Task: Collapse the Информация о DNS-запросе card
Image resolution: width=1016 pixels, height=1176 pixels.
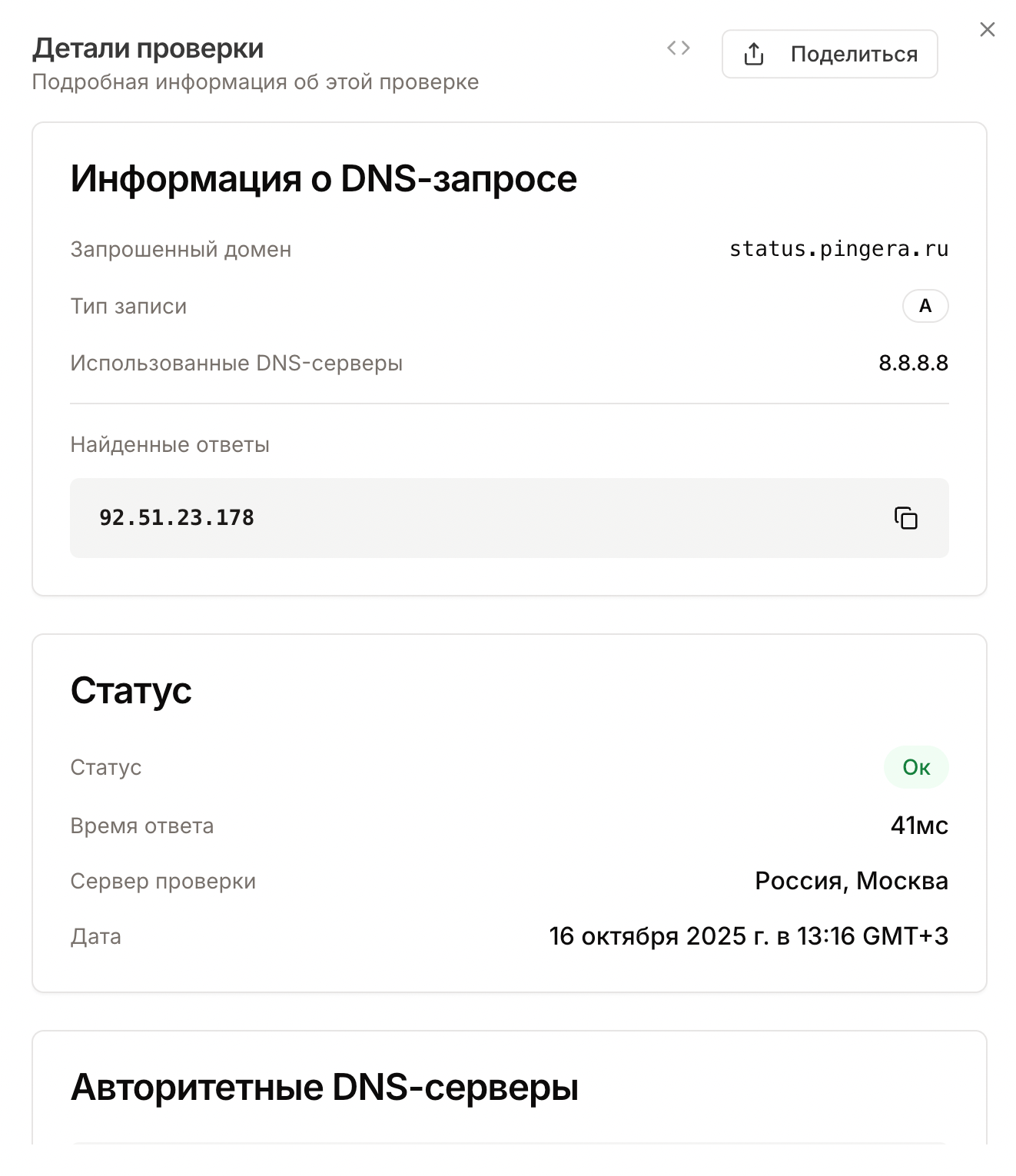Action: pos(324,178)
